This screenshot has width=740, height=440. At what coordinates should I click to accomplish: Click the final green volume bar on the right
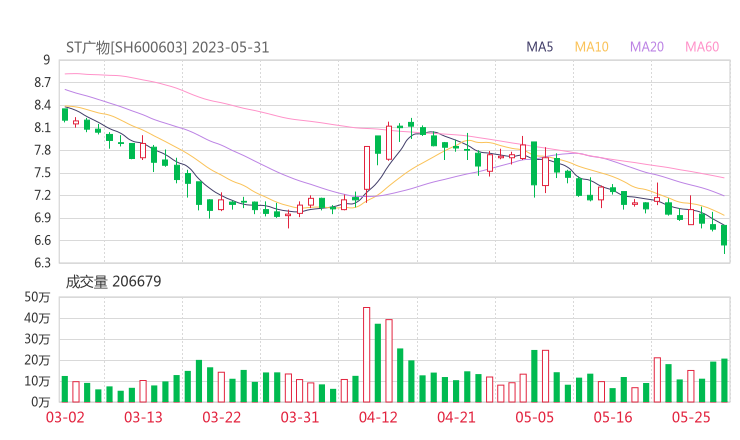click(x=724, y=381)
